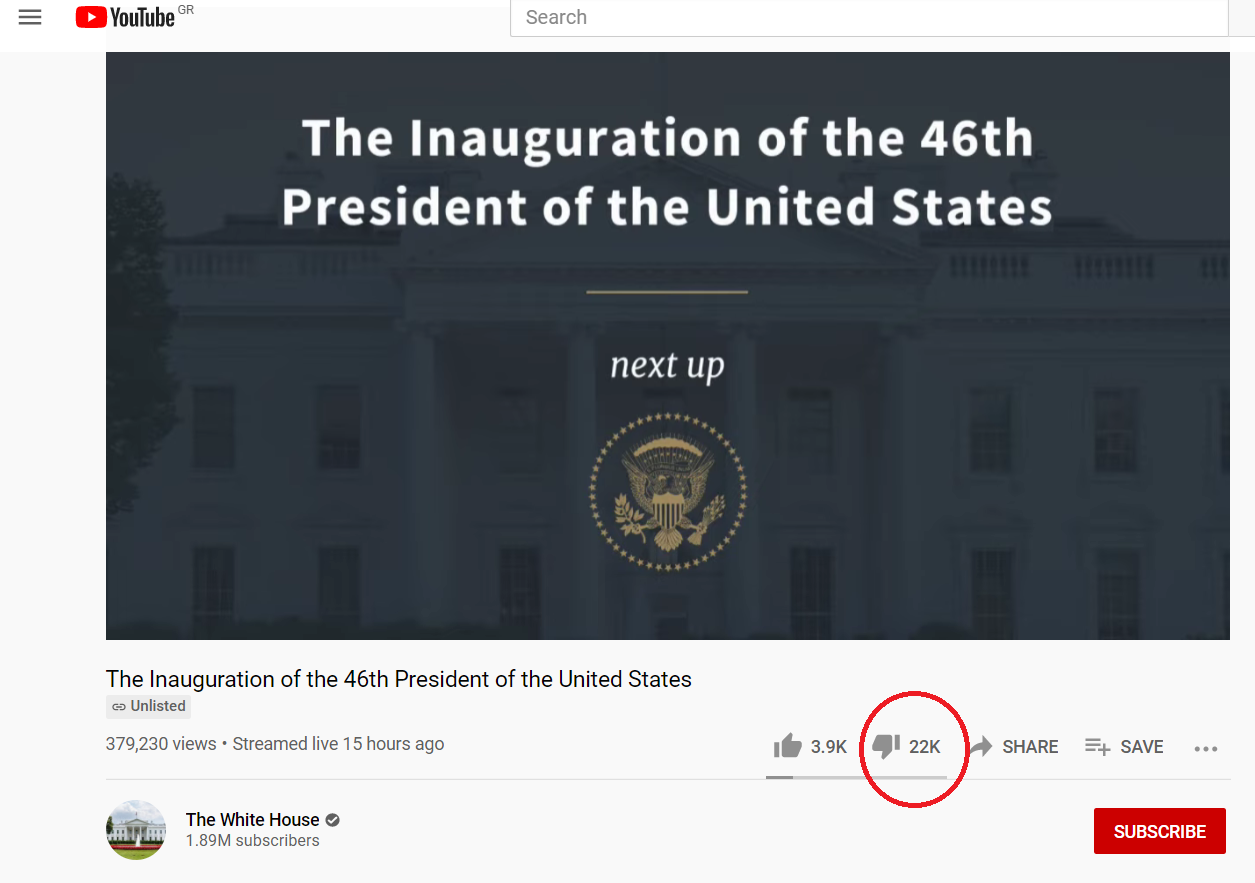Click the video title below the player
The height and width of the screenshot is (883, 1255).
[x=399, y=679]
